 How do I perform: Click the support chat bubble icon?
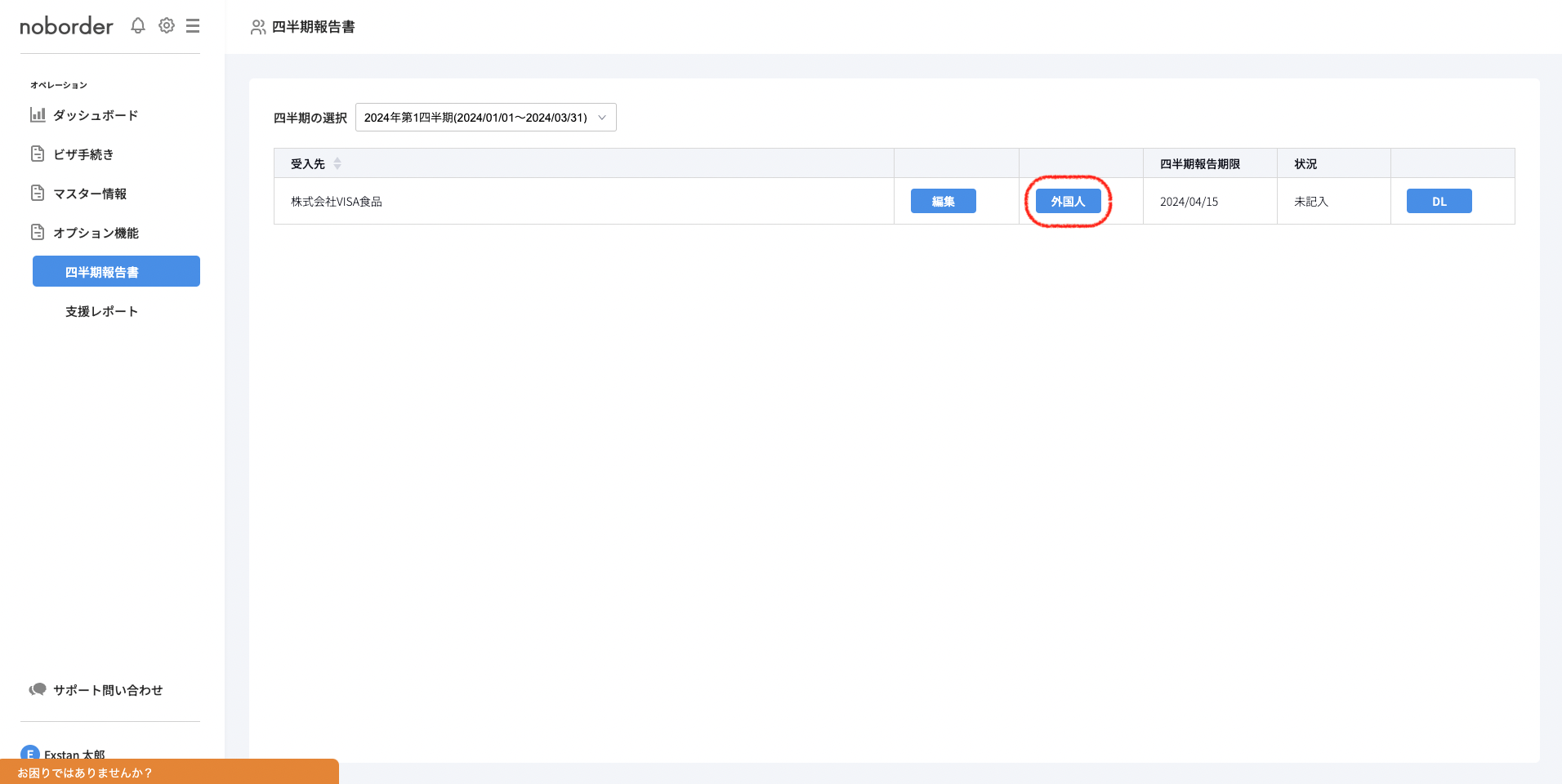[38, 690]
